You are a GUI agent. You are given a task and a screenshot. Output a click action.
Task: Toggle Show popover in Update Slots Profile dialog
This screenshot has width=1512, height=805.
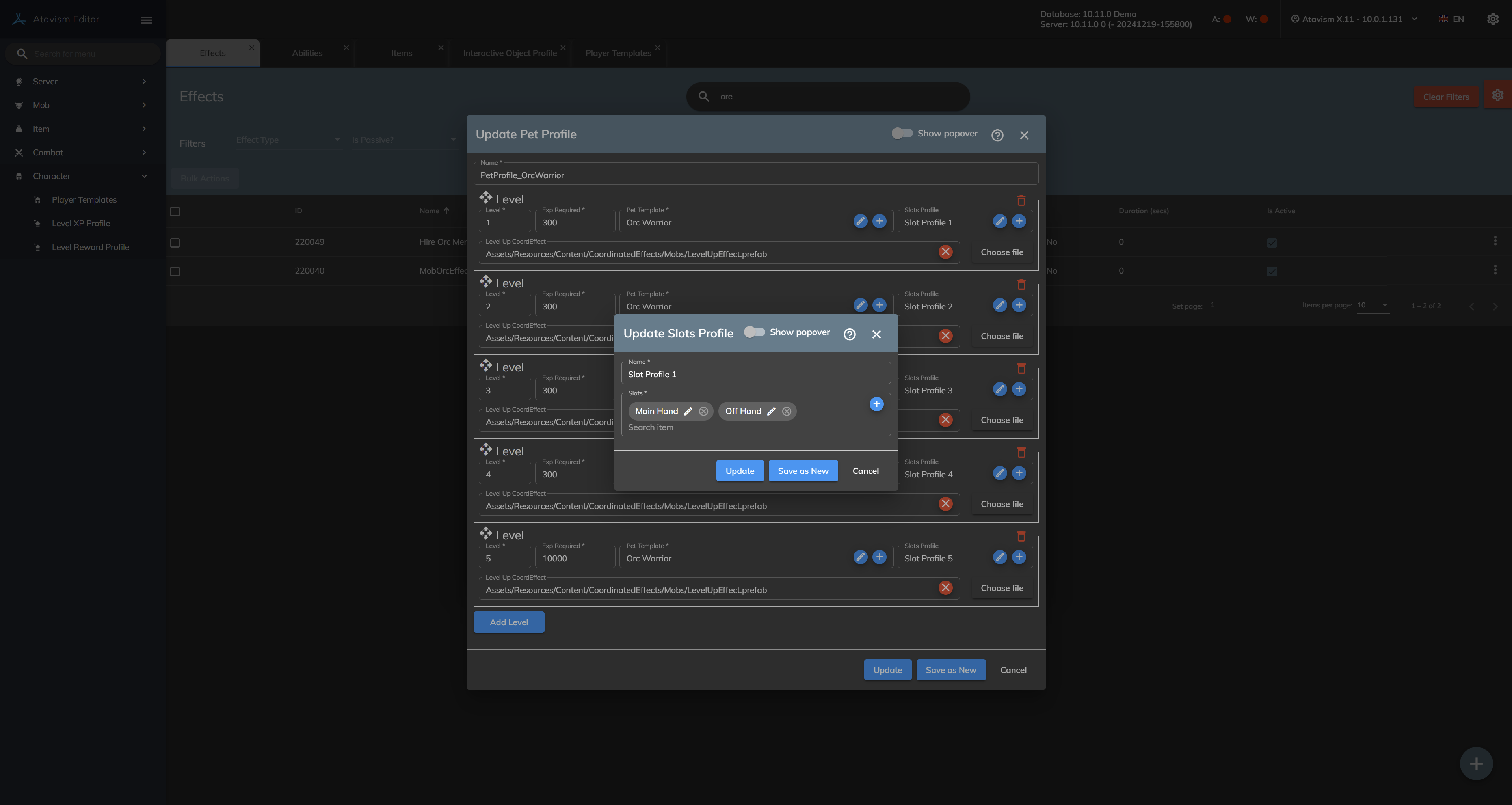click(754, 332)
